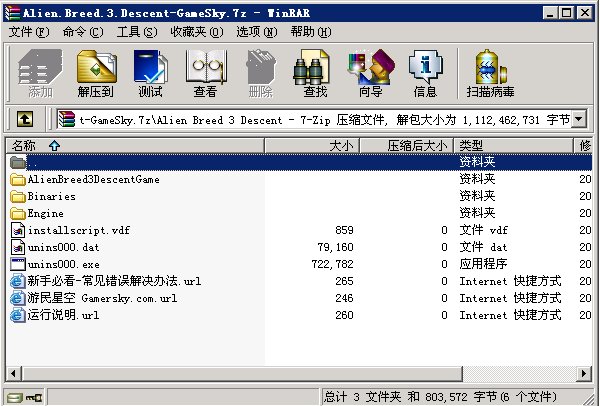Screen dimensions: 600x406
Task: Click the 游民星空 Gamersky.com.url icon
Action: 18,298
